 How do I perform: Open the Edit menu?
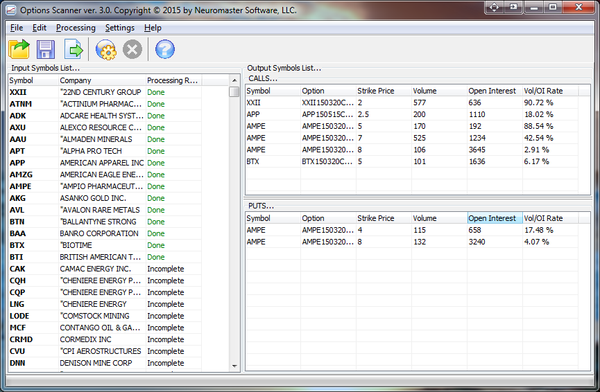tap(39, 28)
